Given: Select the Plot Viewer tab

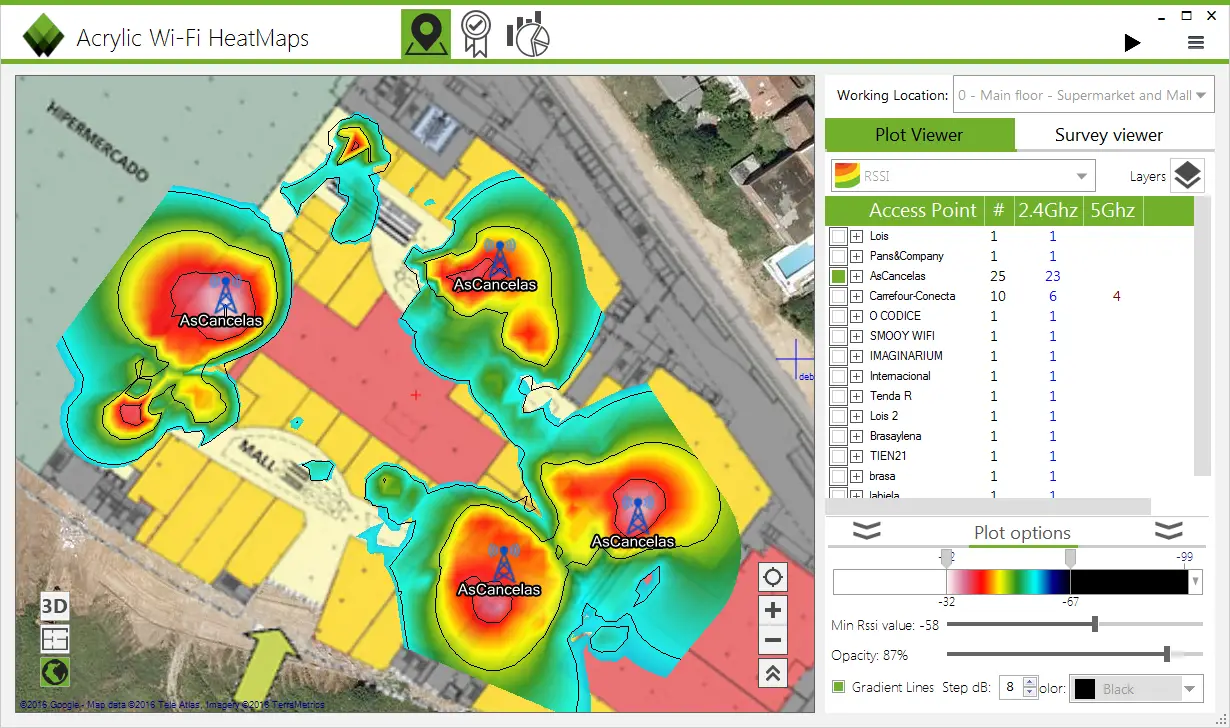Looking at the screenshot, I should coord(919,135).
